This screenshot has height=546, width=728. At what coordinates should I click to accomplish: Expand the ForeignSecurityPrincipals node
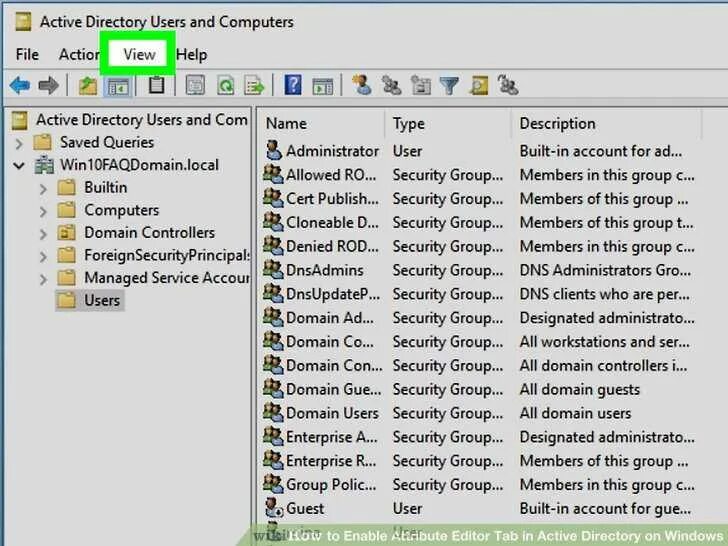43,256
